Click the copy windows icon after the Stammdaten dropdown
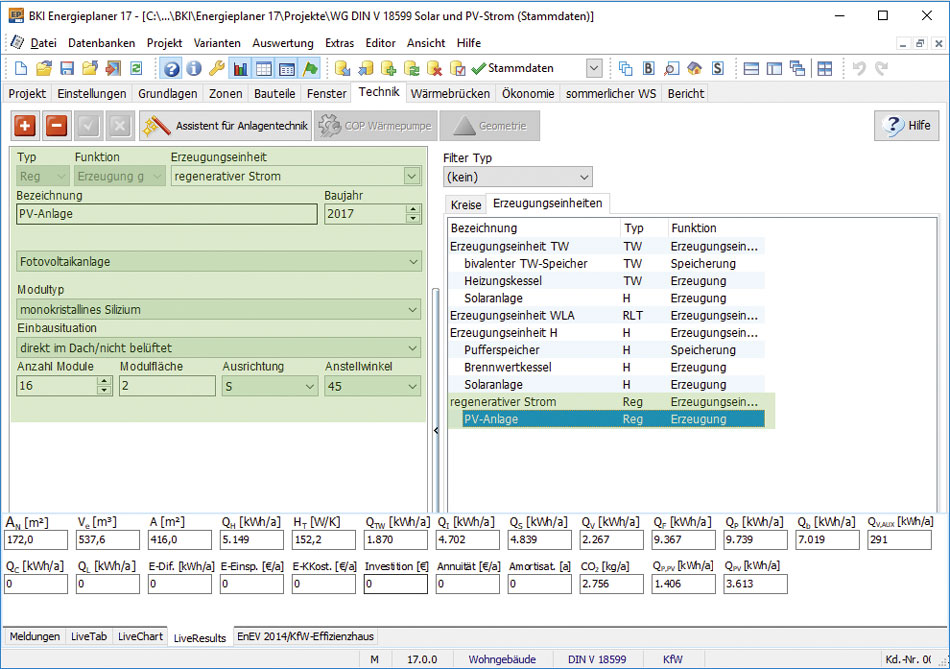Screen dimensions: 950x669 [x=625, y=68]
